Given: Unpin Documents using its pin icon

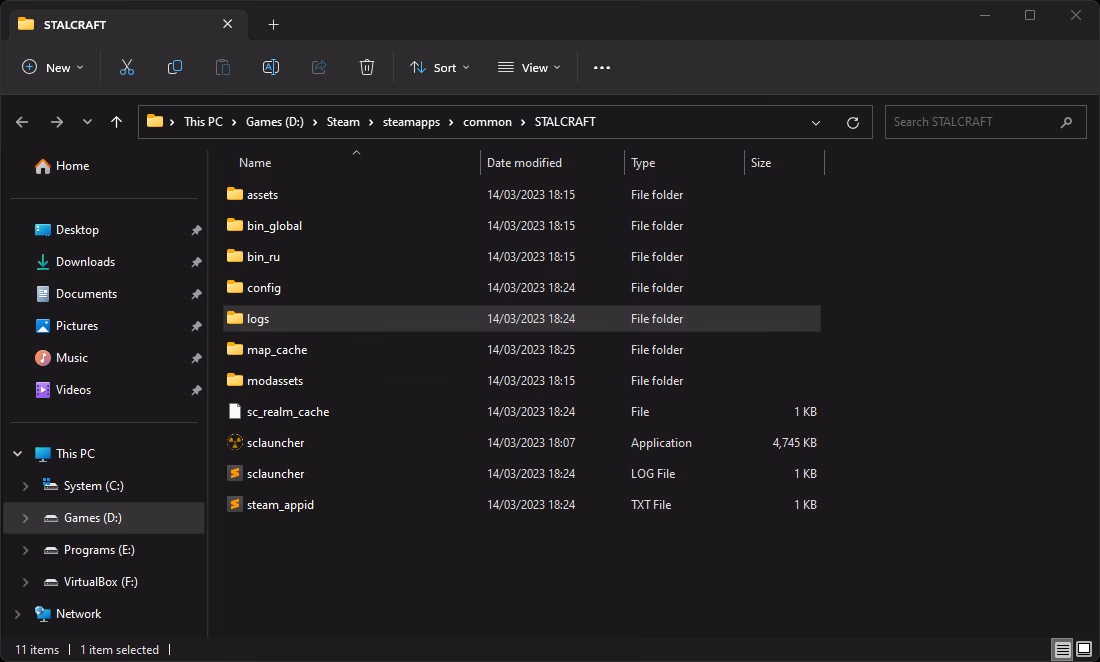Looking at the screenshot, I should coord(196,295).
